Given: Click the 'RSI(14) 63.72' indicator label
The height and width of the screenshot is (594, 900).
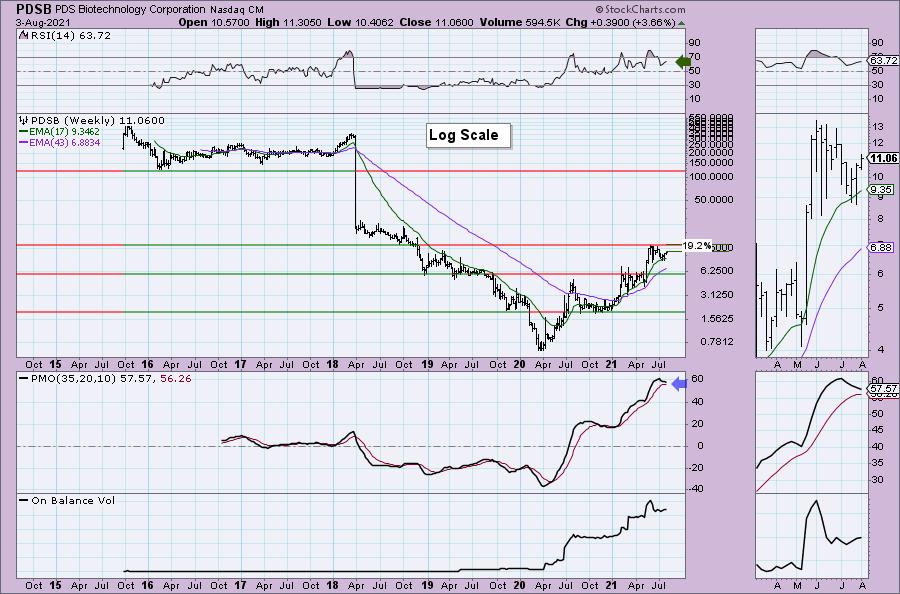Looking at the screenshot, I should (71, 35).
